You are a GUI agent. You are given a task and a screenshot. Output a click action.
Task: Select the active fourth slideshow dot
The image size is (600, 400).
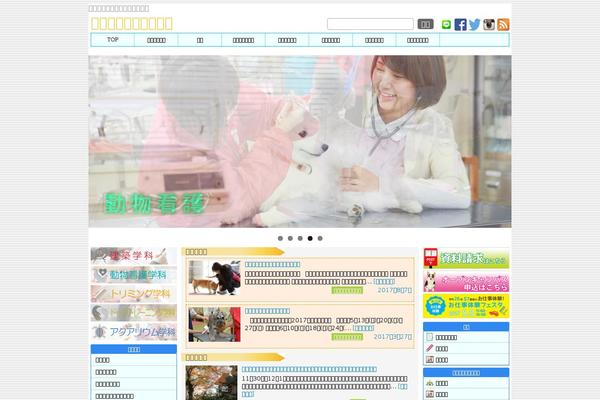[310, 238]
